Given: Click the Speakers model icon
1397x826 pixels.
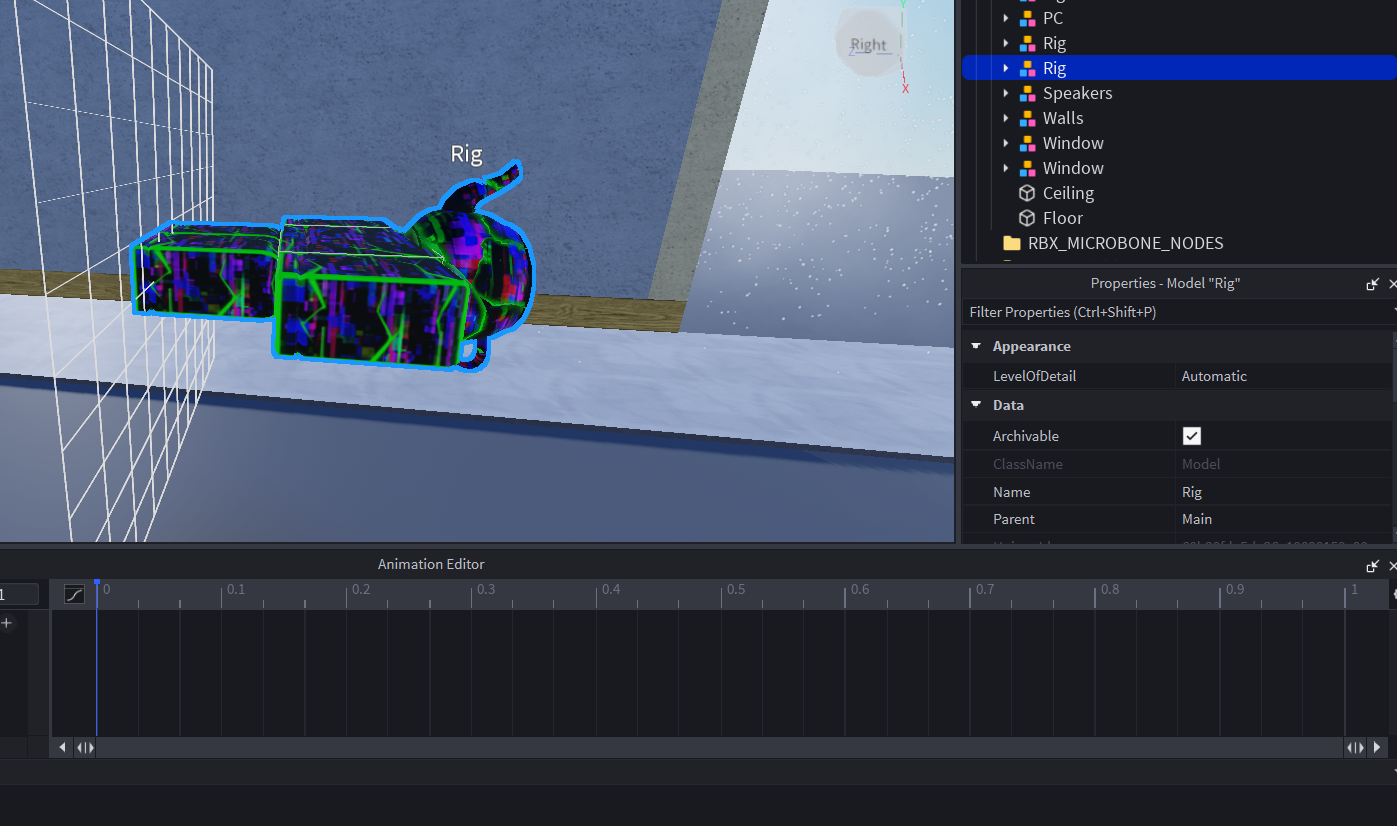Looking at the screenshot, I should 1027,93.
